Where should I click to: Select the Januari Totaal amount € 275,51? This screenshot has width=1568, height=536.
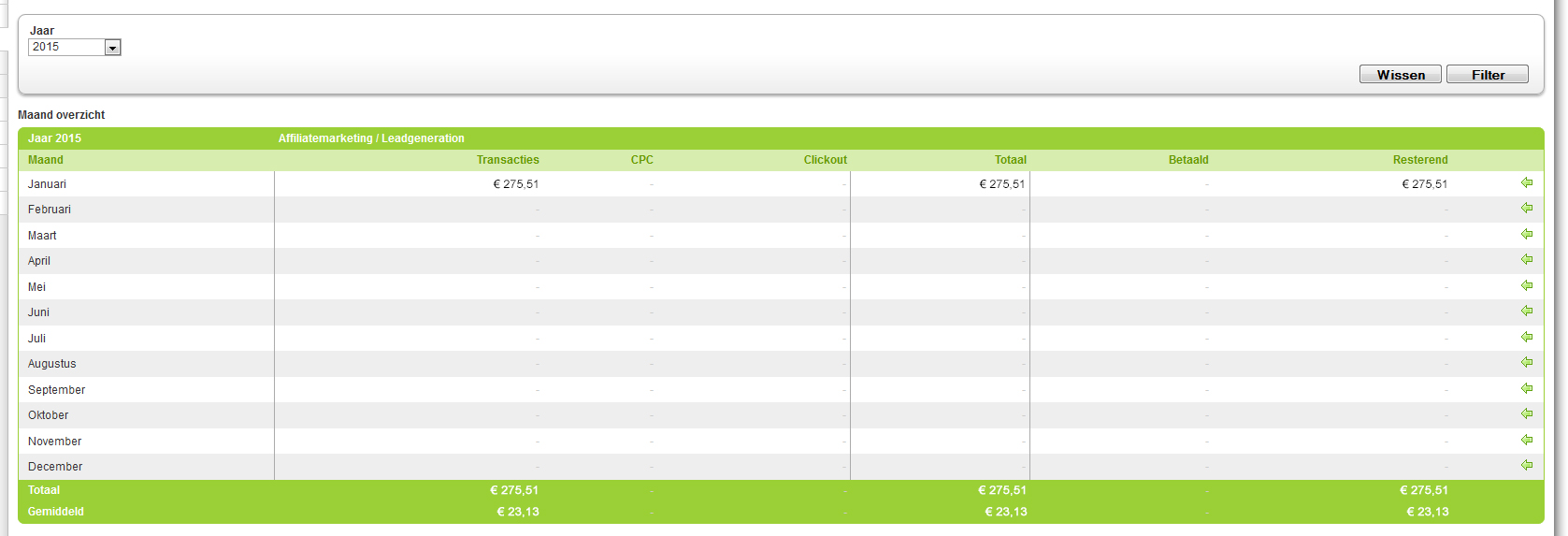tap(1002, 184)
